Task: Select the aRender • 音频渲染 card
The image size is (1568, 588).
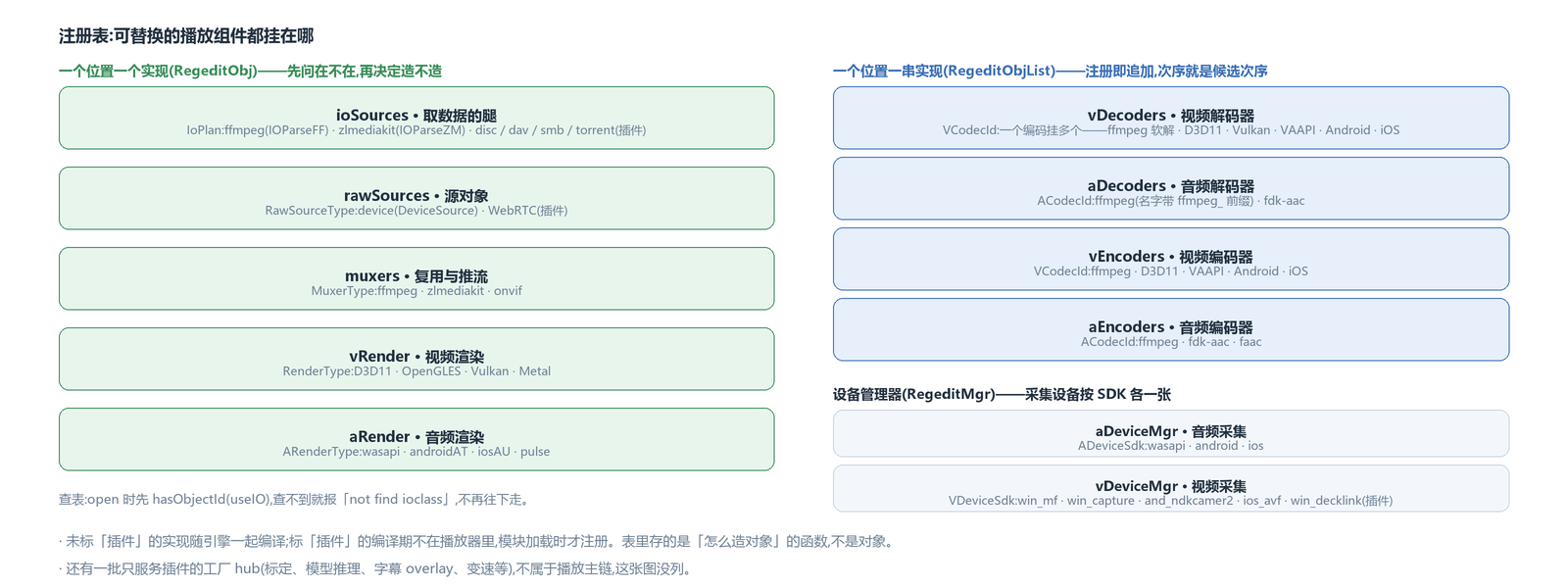Action: tap(416, 439)
